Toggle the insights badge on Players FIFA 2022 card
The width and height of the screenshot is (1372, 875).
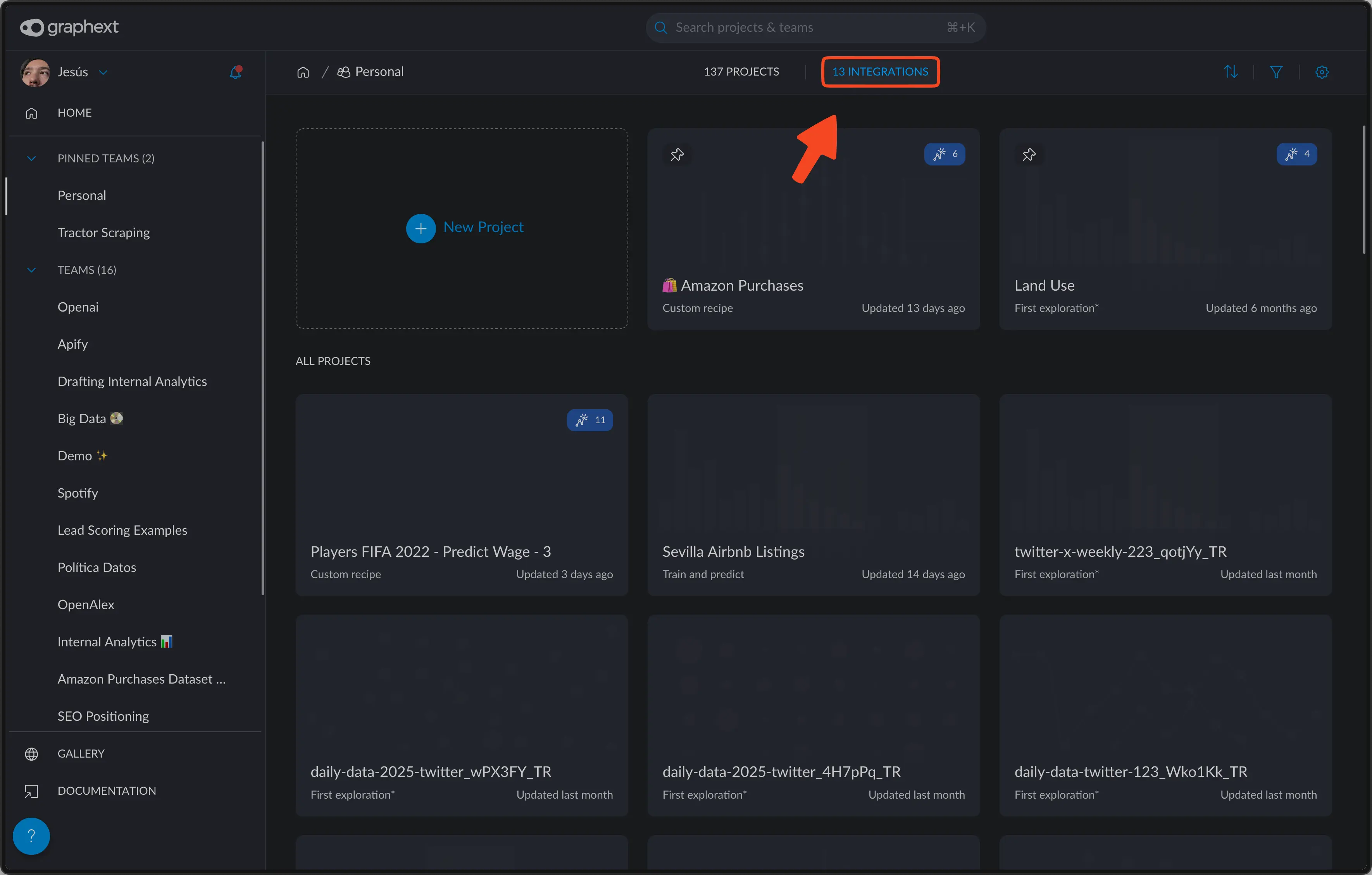pos(590,420)
